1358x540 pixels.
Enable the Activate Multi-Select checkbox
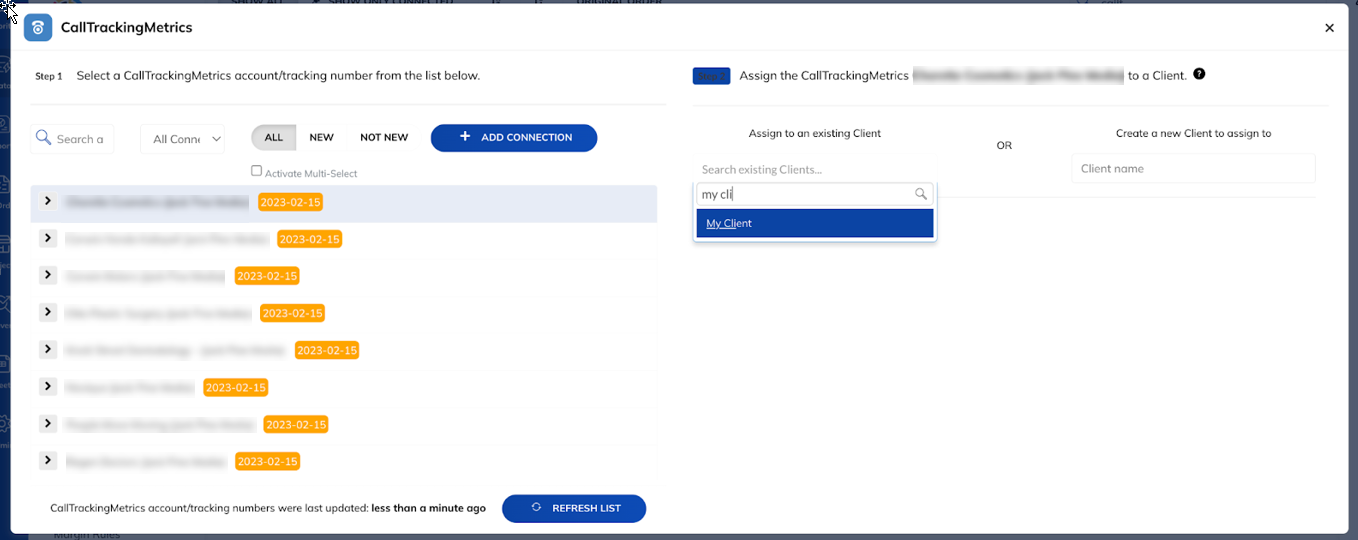click(x=257, y=171)
